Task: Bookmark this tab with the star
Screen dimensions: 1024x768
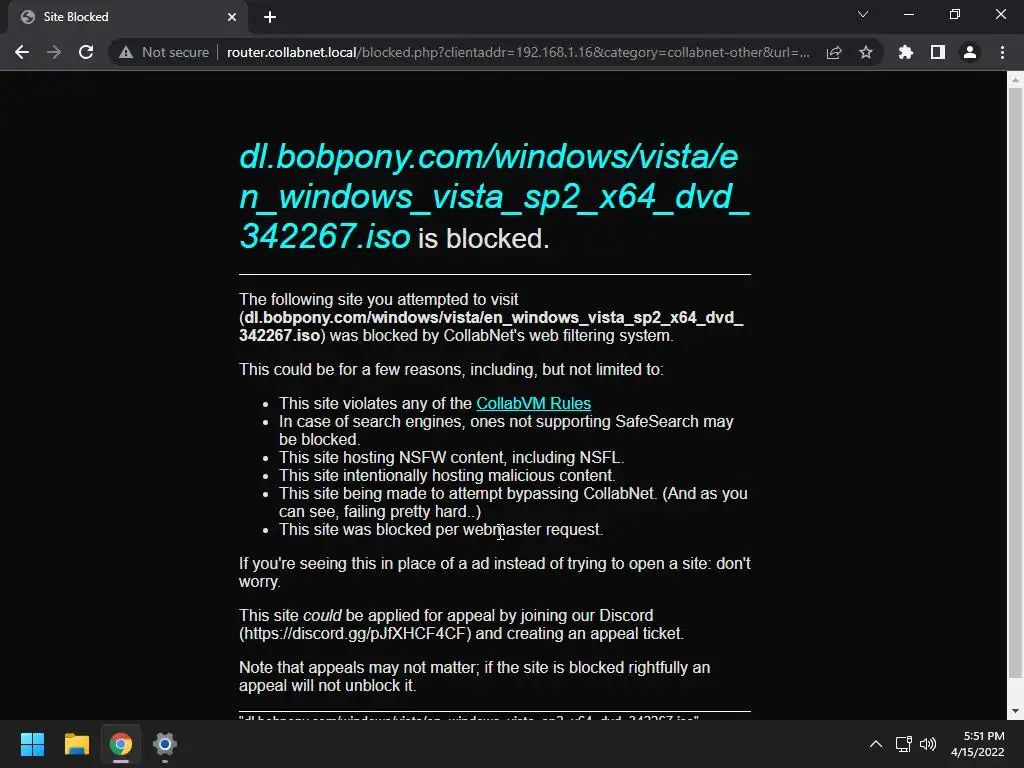Action: [x=866, y=52]
